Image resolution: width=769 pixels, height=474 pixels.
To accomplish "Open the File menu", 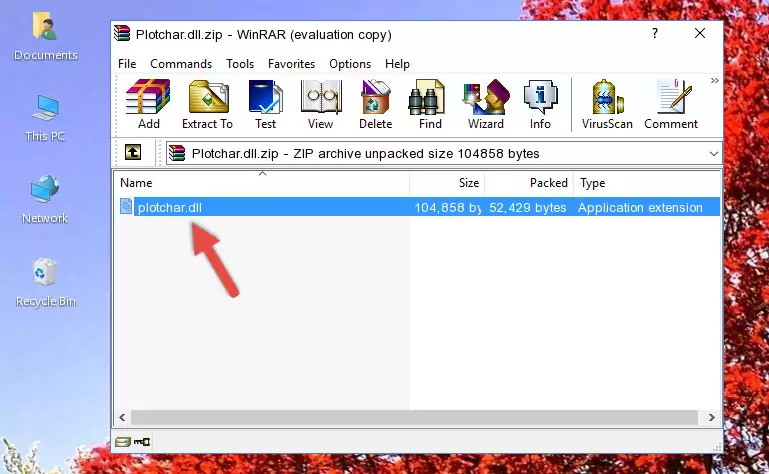I will tap(127, 64).
